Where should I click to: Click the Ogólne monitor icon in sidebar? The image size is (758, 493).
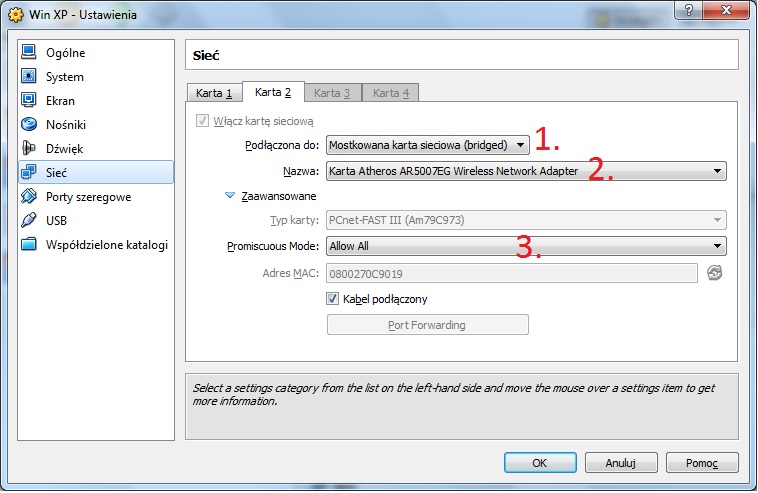tap(29, 53)
